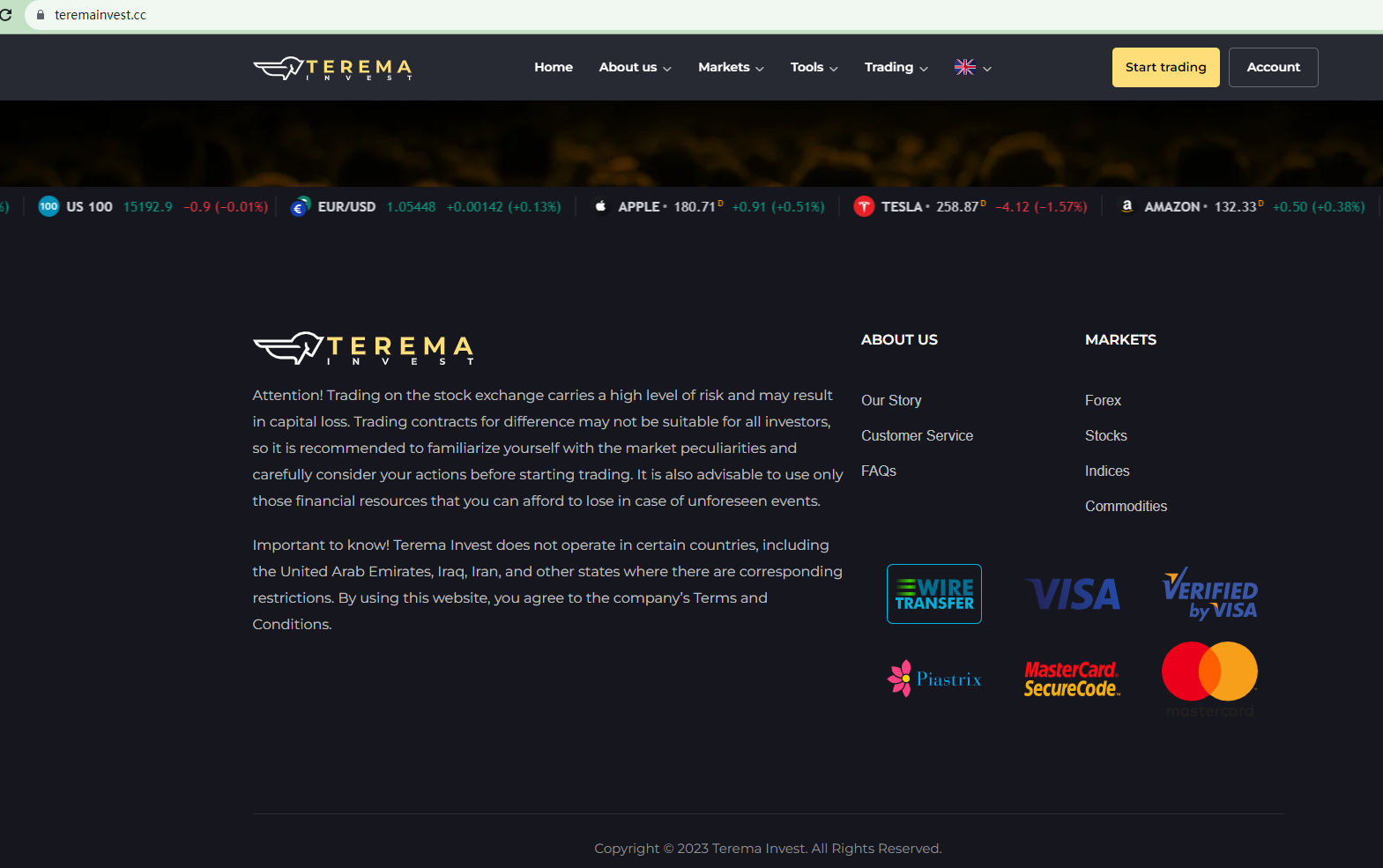Image resolution: width=1383 pixels, height=868 pixels.
Task: Click the blue VISA payment logo
Action: (x=1073, y=594)
